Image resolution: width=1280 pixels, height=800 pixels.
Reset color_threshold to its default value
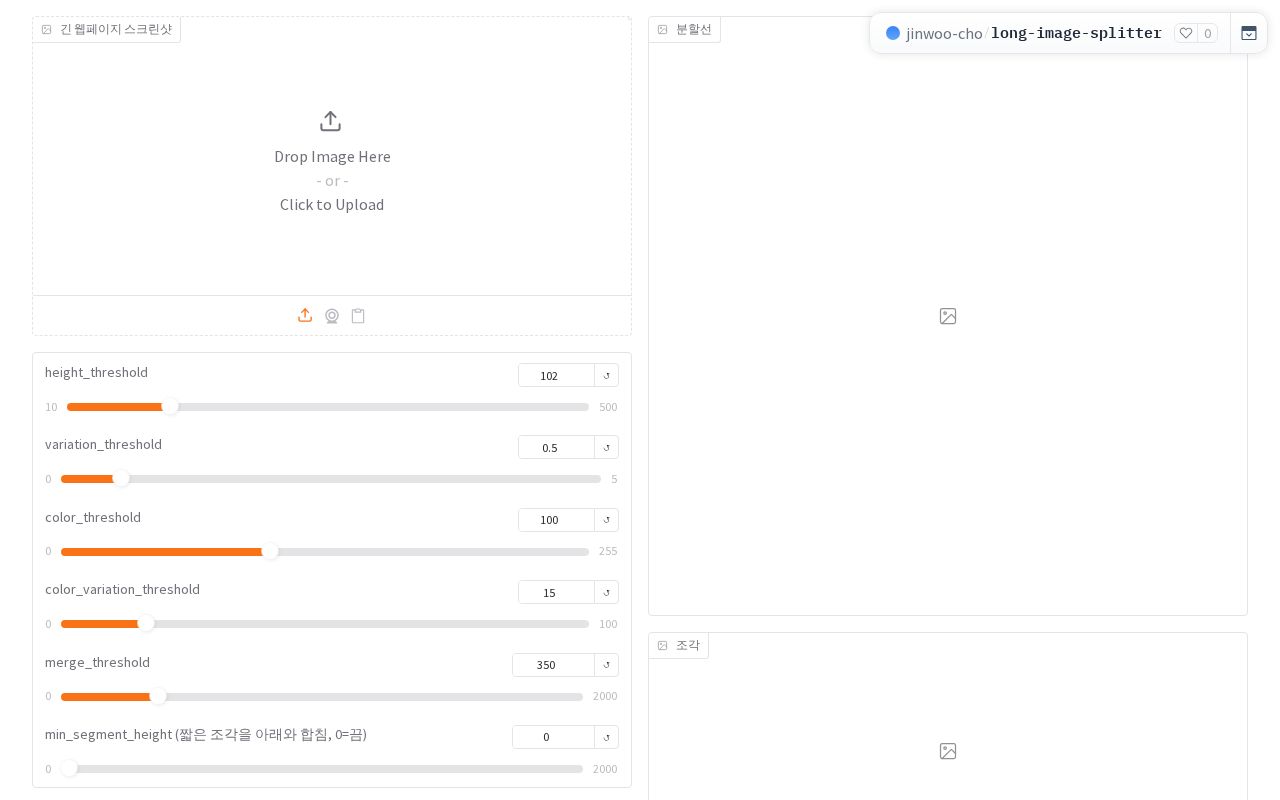[x=606, y=520]
